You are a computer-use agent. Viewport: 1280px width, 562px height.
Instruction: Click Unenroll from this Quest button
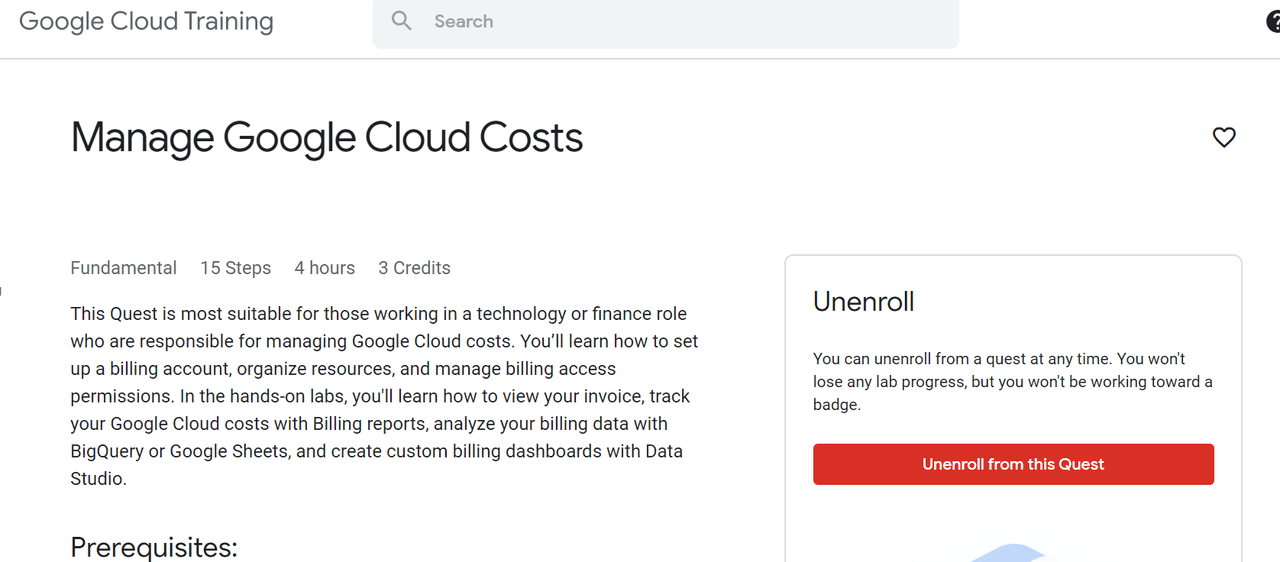pyautogui.click(x=1013, y=464)
